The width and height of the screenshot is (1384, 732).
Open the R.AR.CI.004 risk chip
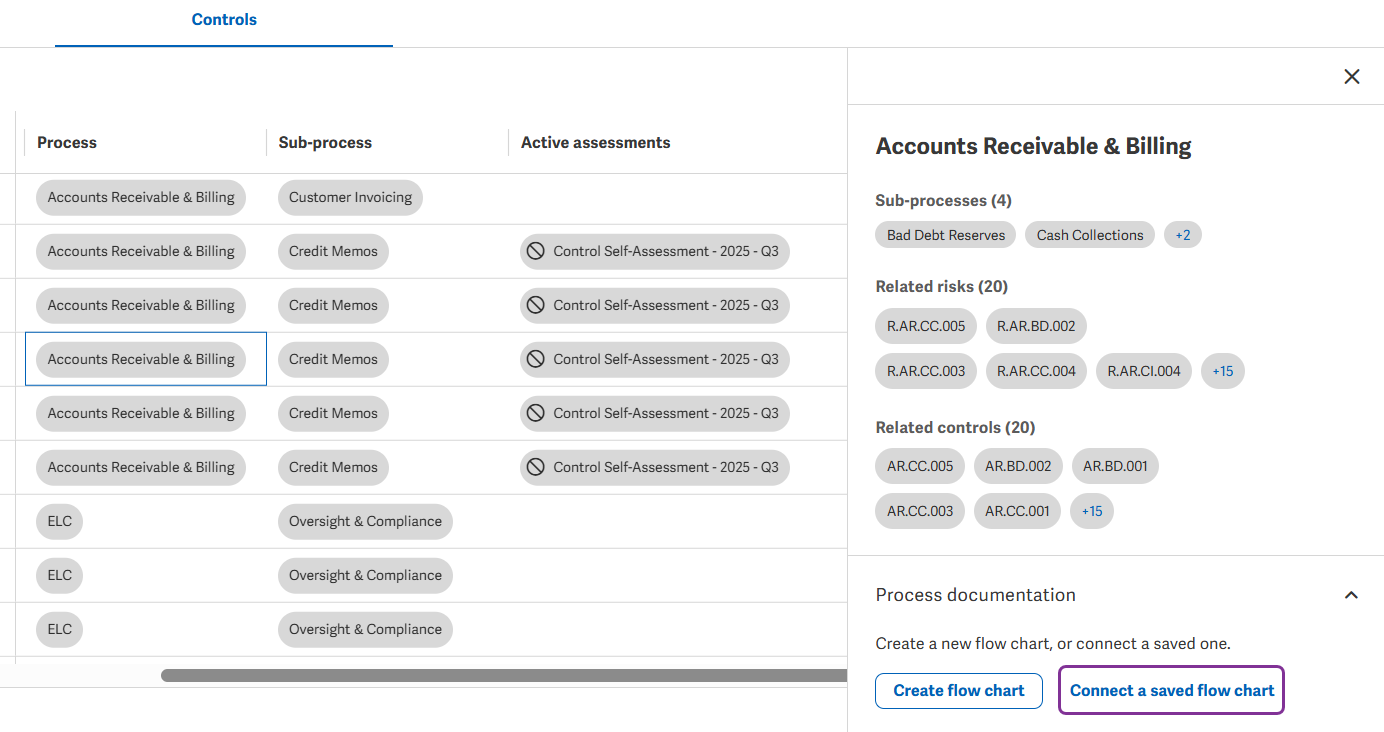pyautogui.click(x=1144, y=371)
